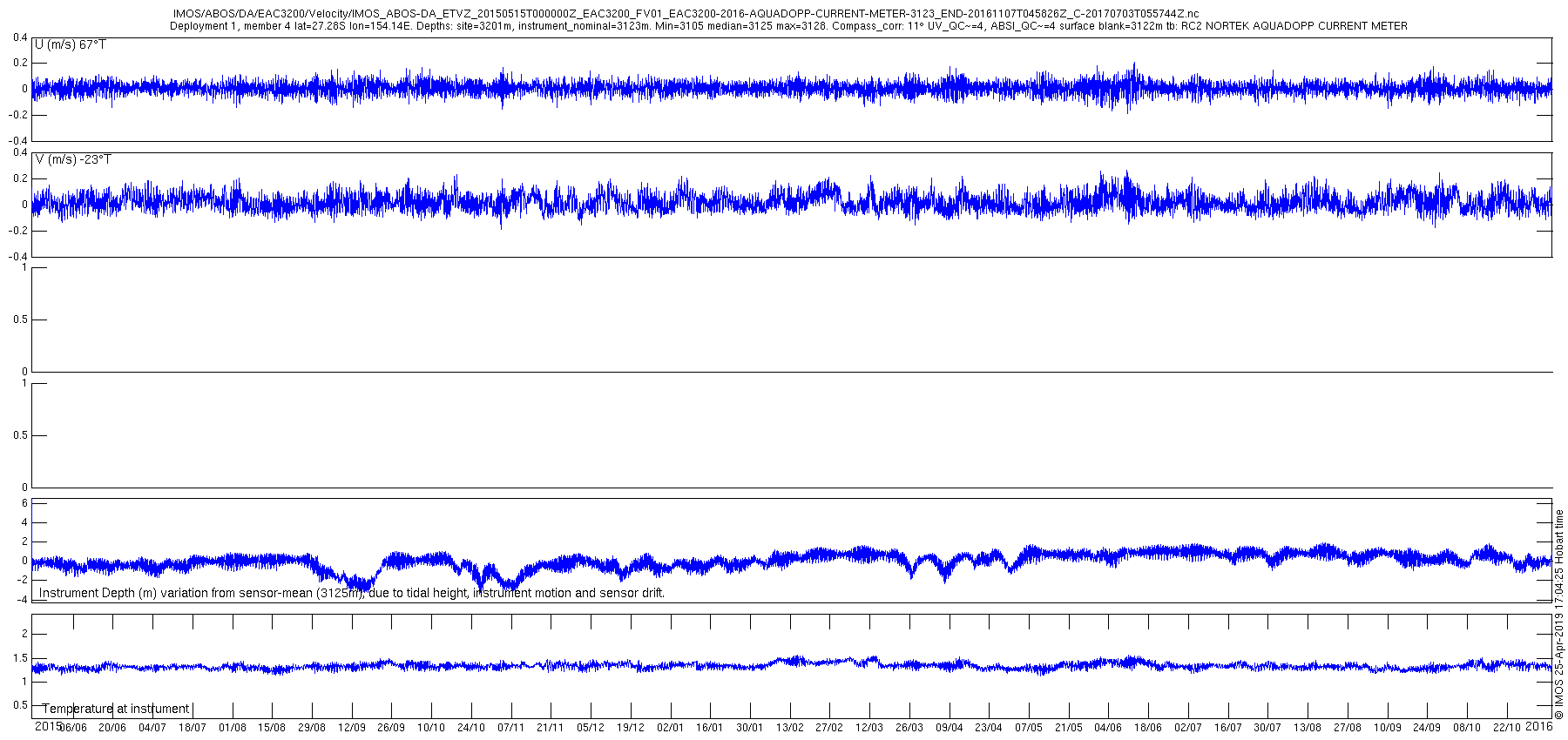Click the 20/06 date tick label

click(x=112, y=728)
